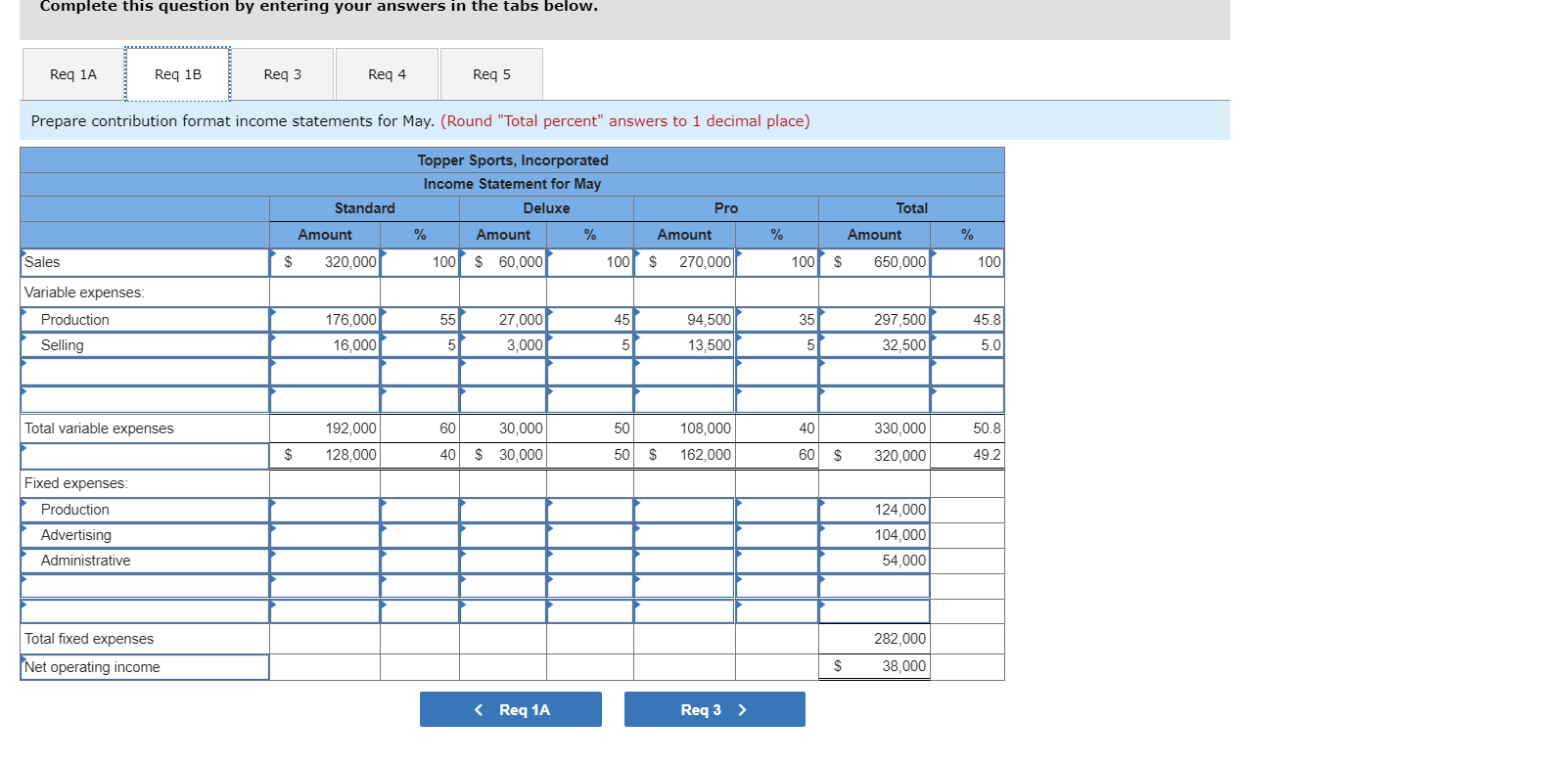The width and height of the screenshot is (1568, 765).
Task: Edit Deluxe production expense 27,000
Action: tap(503, 320)
